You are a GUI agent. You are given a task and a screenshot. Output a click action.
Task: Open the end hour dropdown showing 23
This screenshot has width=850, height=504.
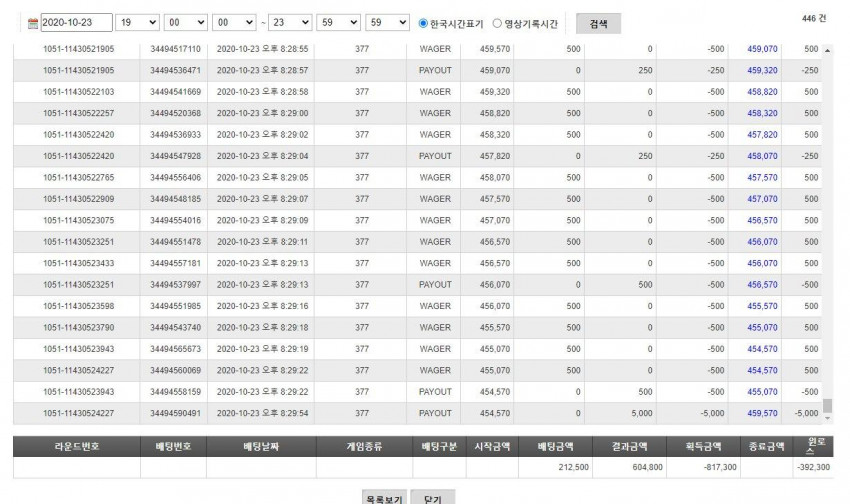point(290,23)
